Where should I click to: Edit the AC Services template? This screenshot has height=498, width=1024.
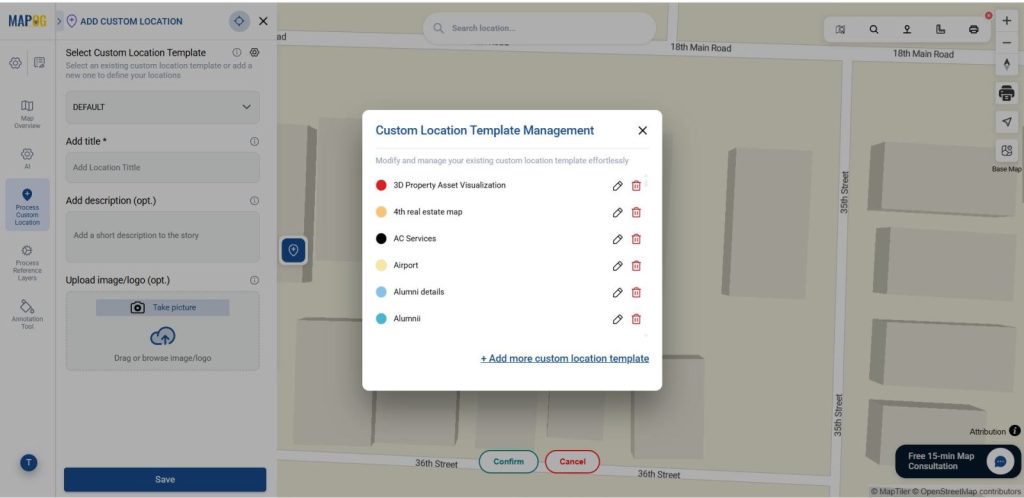click(x=617, y=239)
